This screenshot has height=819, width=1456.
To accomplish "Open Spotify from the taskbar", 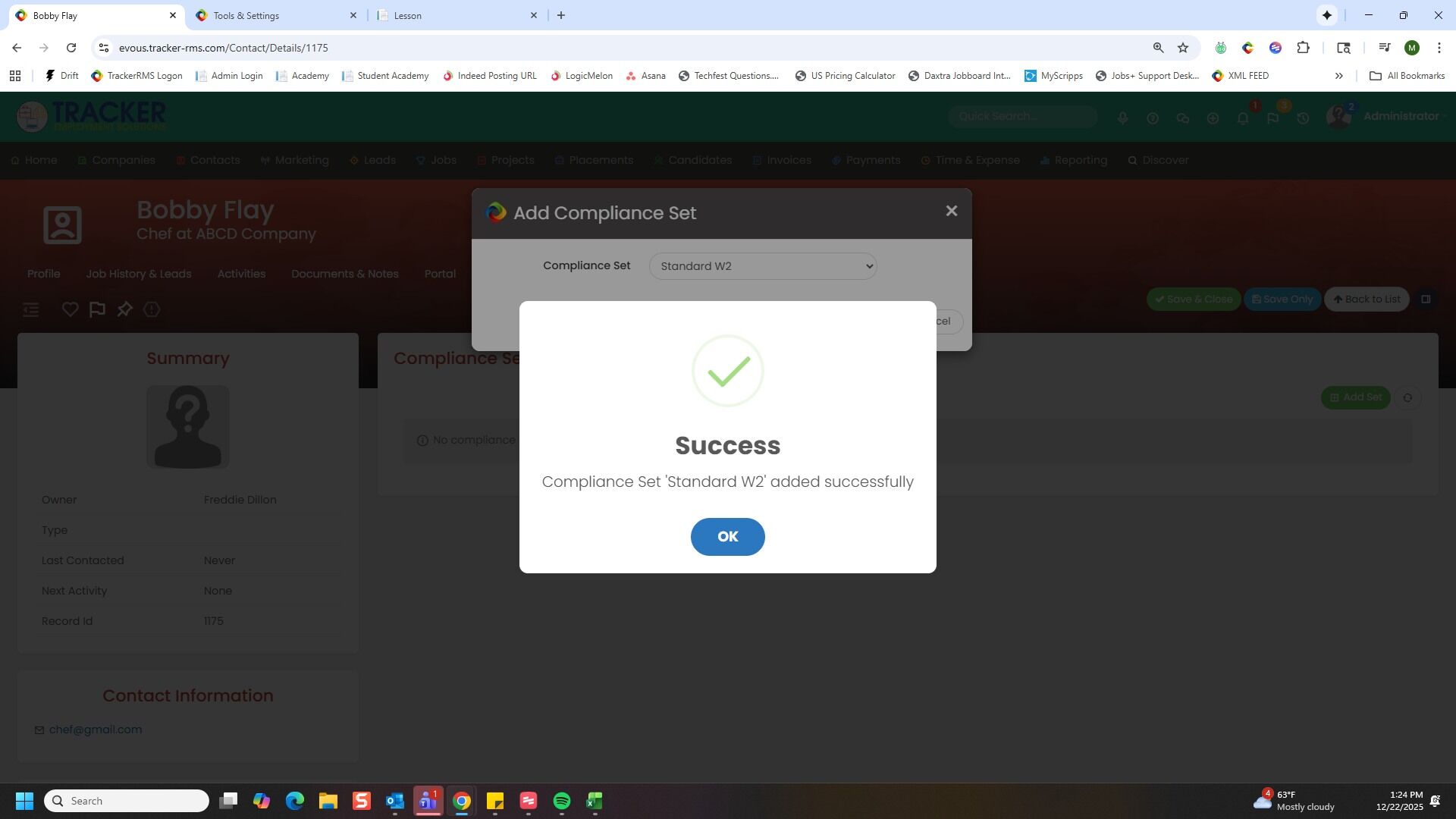I will point(561,801).
